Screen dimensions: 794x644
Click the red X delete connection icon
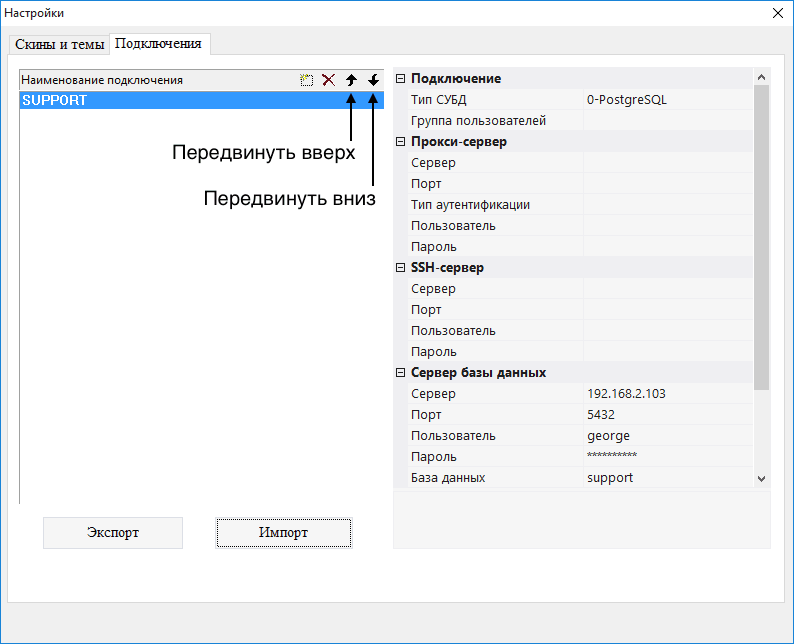coord(328,80)
